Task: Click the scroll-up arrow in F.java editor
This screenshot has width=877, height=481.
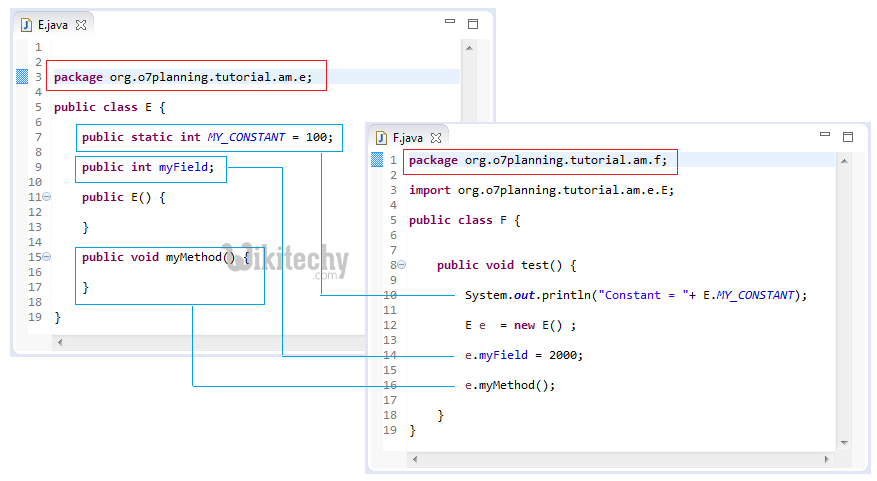Action: pos(845,160)
